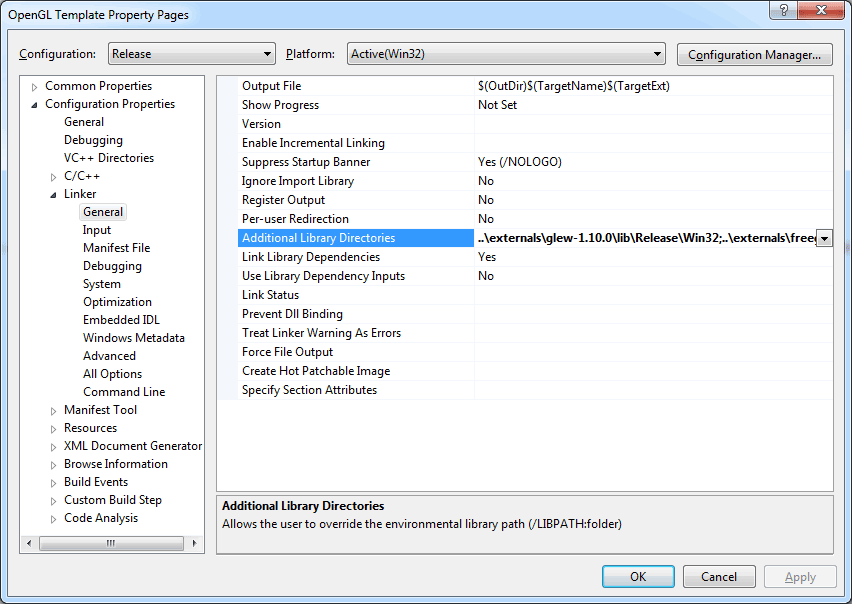Click the Configuration Manager button

point(754,55)
